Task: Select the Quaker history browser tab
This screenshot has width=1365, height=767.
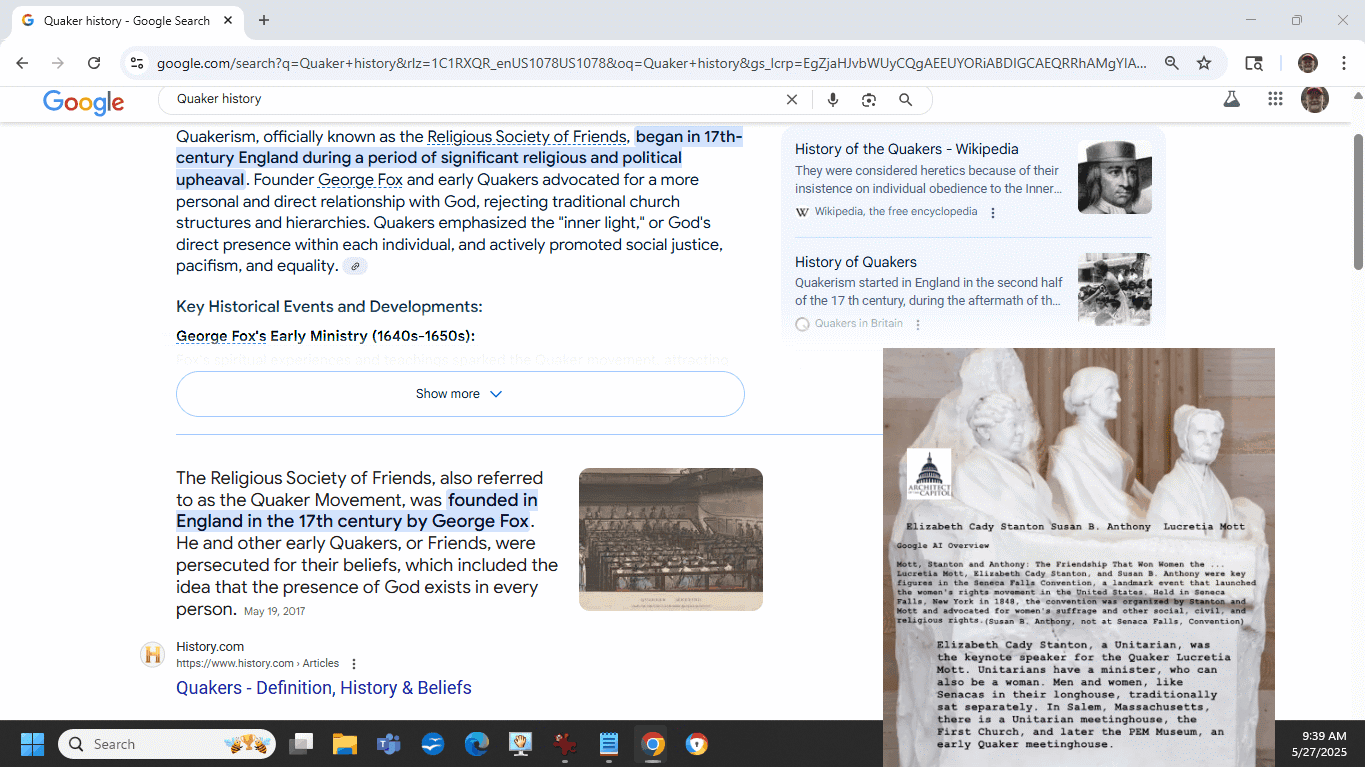Action: [x=126, y=21]
